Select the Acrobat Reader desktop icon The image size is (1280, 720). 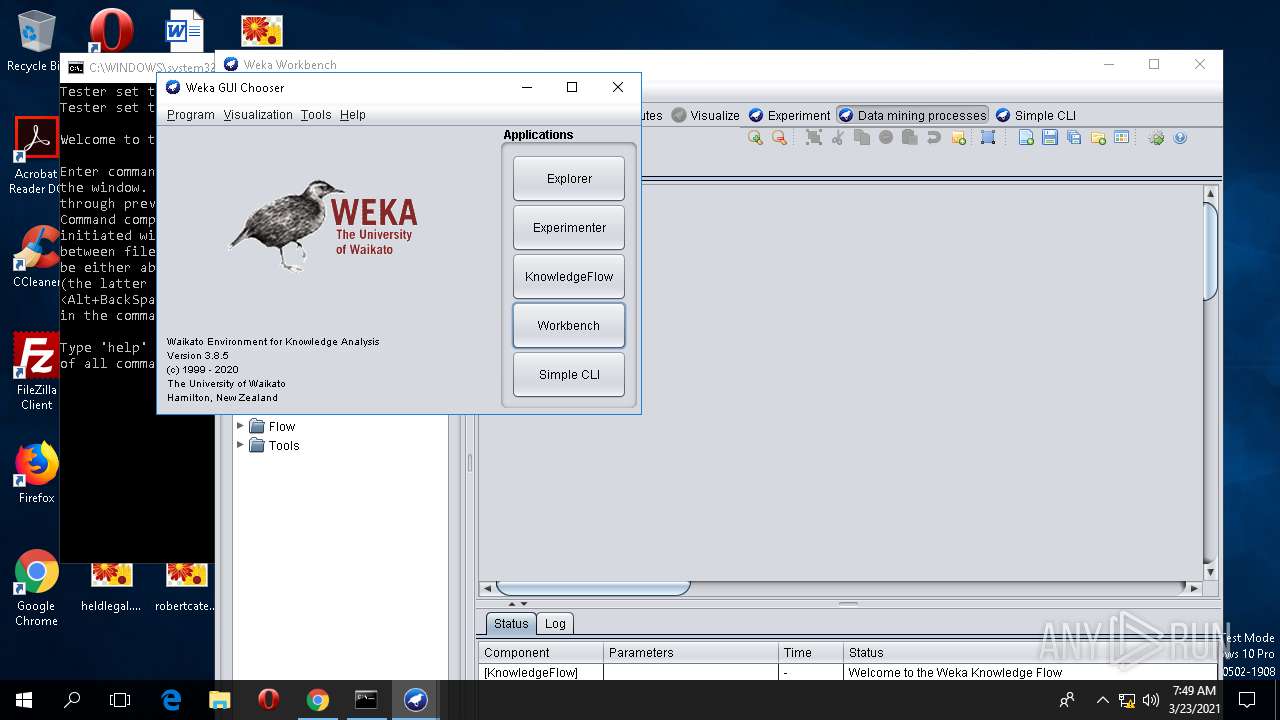point(36,156)
